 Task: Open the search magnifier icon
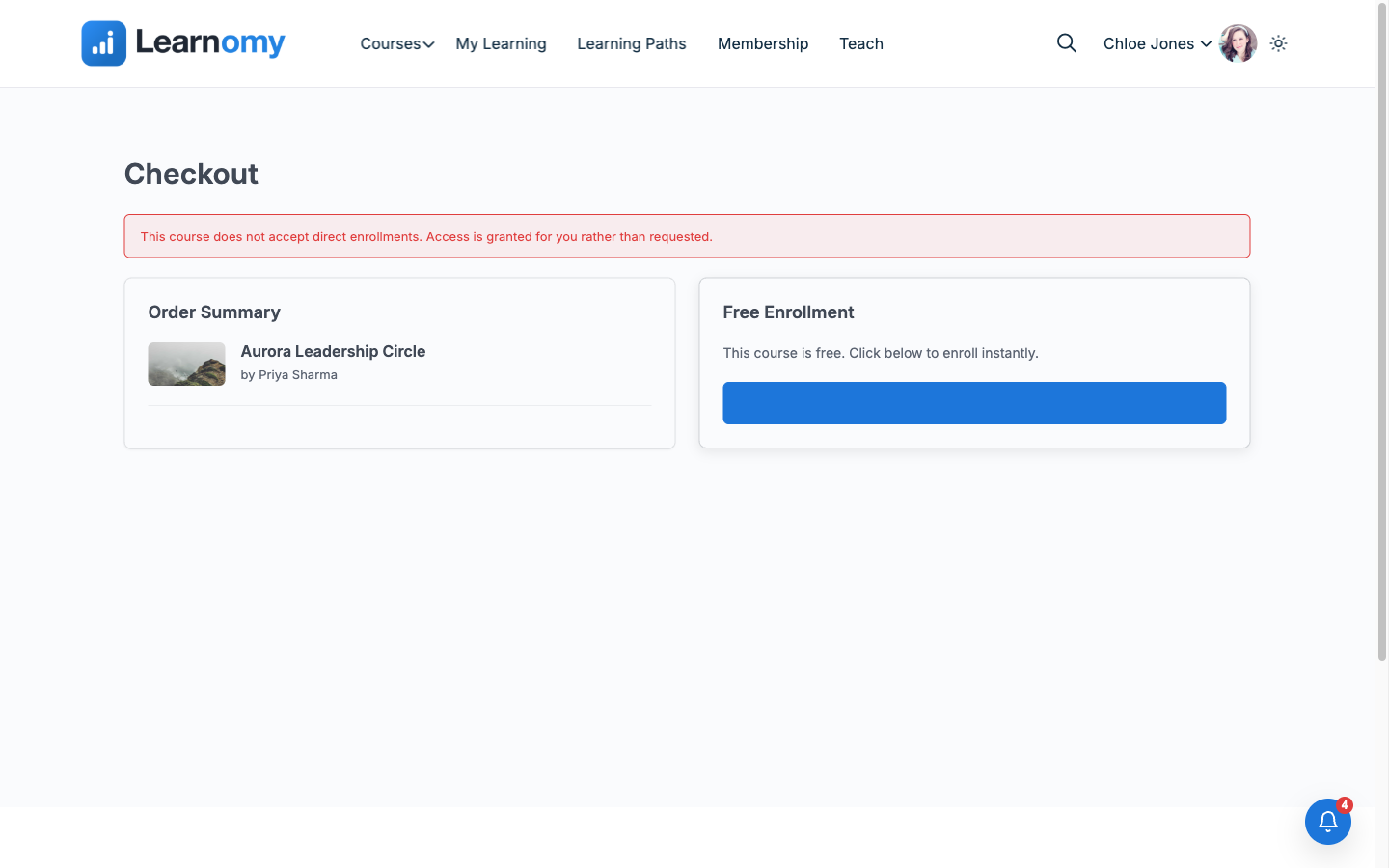(1066, 43)
